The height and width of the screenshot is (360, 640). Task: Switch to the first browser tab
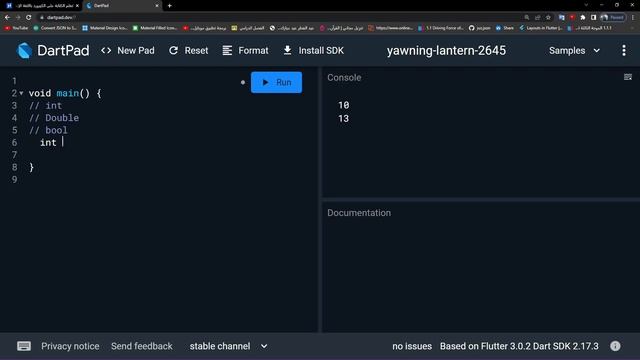click(x=43, y=6)
